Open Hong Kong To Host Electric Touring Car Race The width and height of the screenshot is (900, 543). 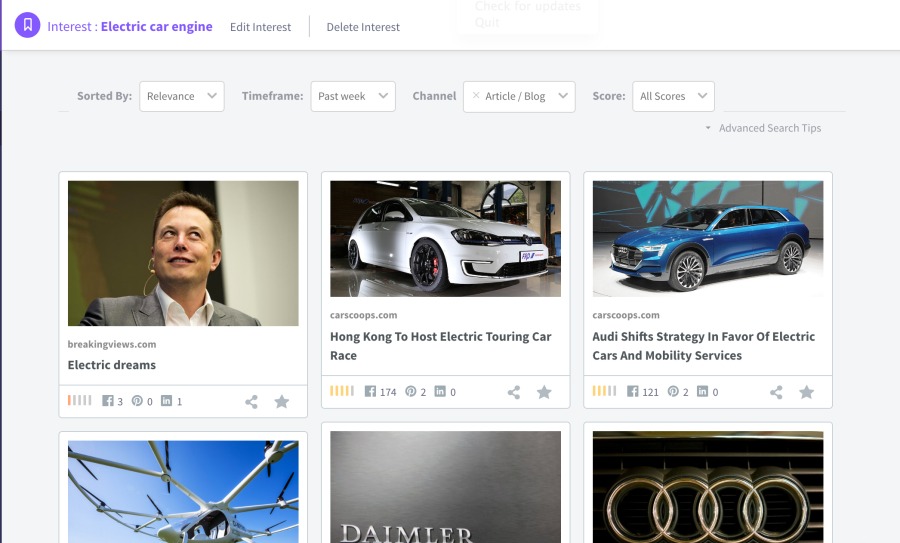point(440,346)
